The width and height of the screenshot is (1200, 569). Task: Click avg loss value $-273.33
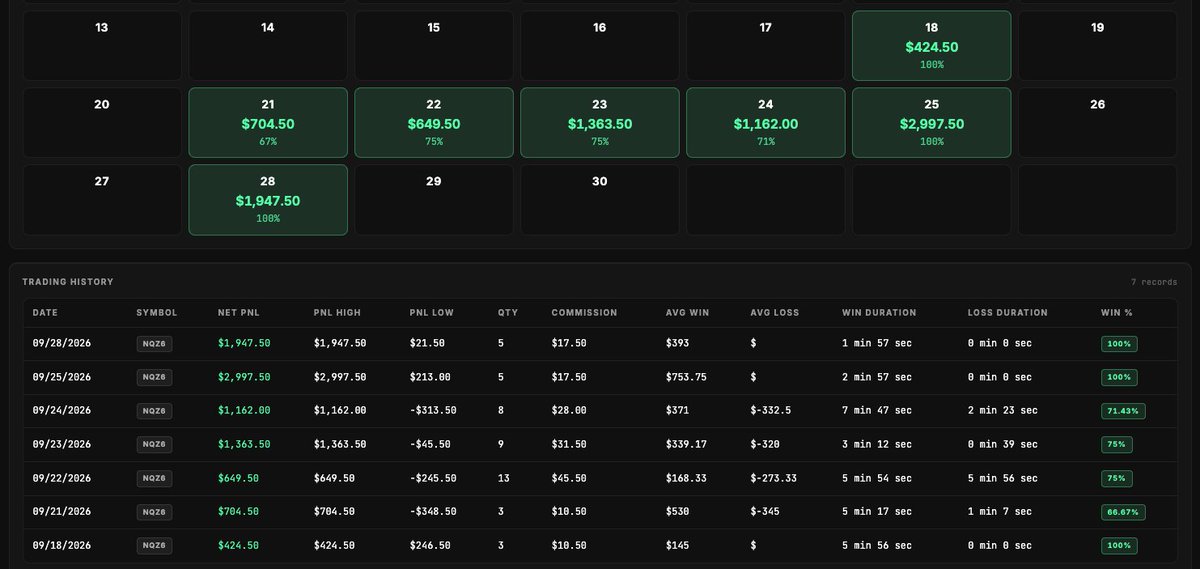coord(774,478)
